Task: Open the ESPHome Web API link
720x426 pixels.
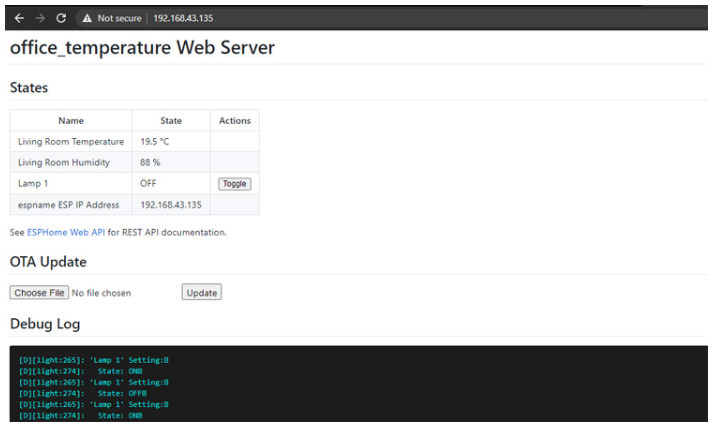Action: click(x=66, y=232)
